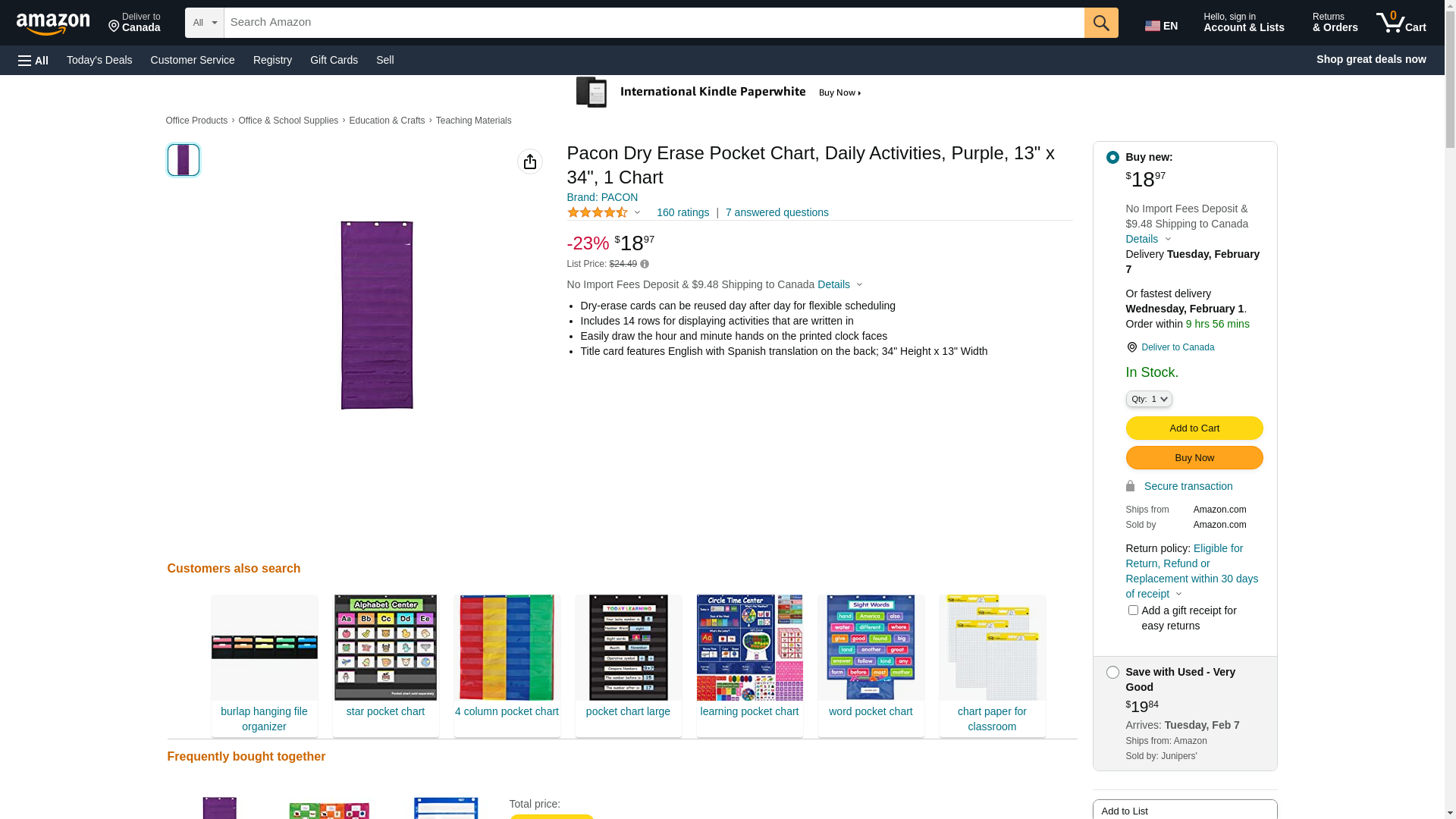Click the Deliver to Canada location icon

tap(1131, 347)
